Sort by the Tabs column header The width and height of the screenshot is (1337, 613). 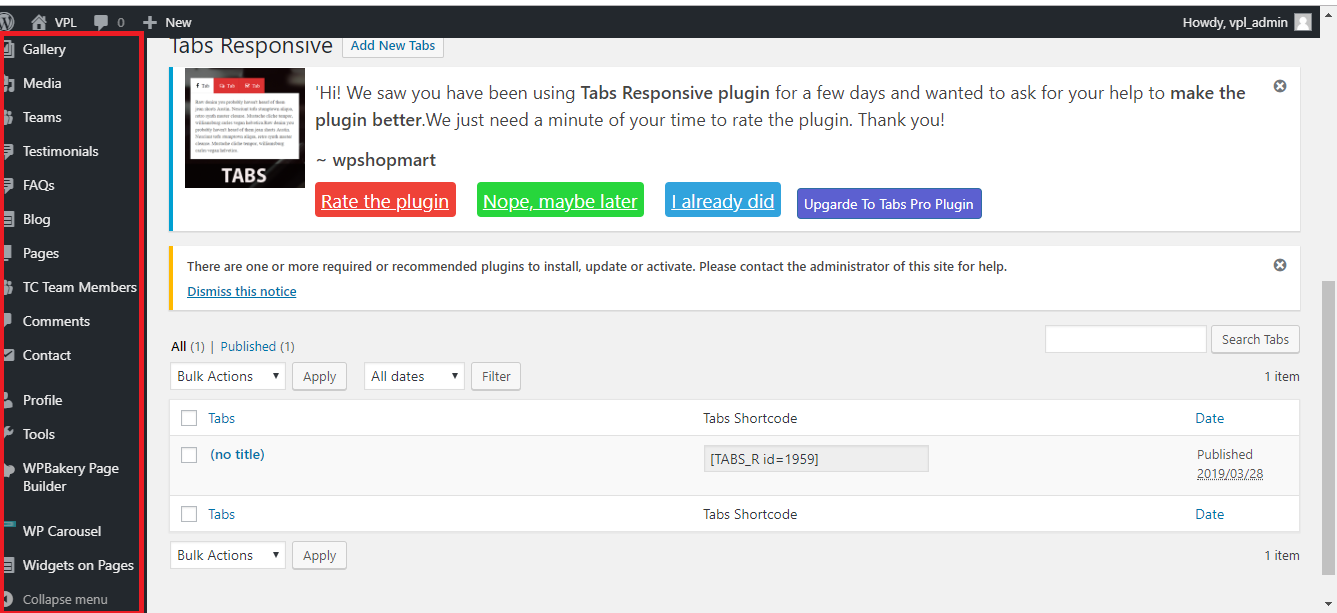coord(222,418)
